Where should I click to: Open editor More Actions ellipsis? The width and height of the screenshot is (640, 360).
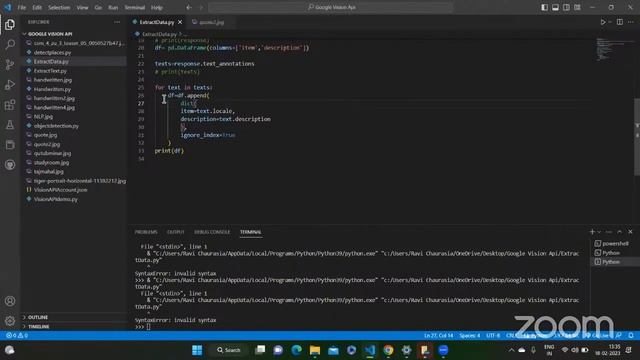[x=631, y=22]
